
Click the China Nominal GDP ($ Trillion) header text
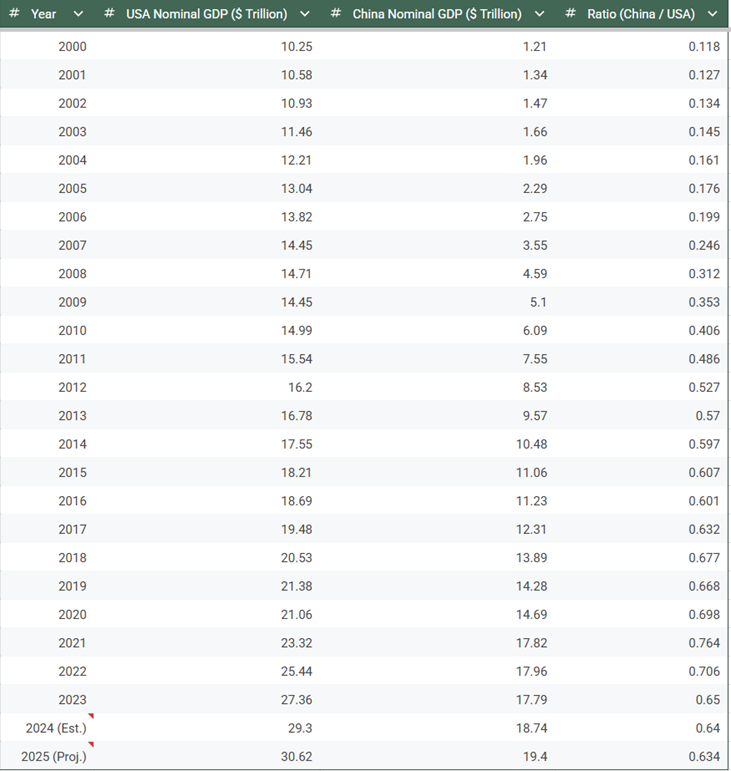click(x=437, y=14)
